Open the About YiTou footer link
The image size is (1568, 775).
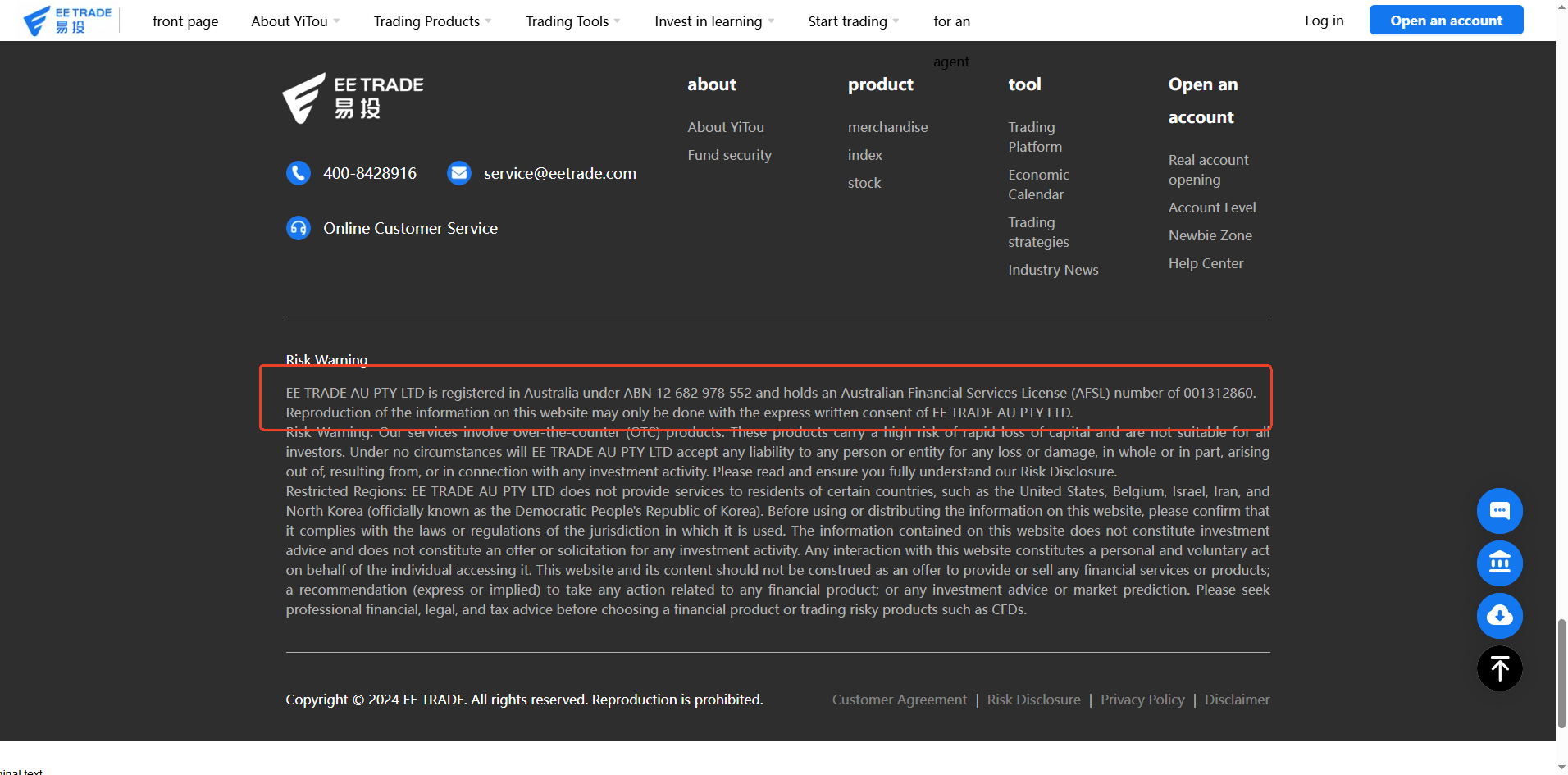(726, 127)
